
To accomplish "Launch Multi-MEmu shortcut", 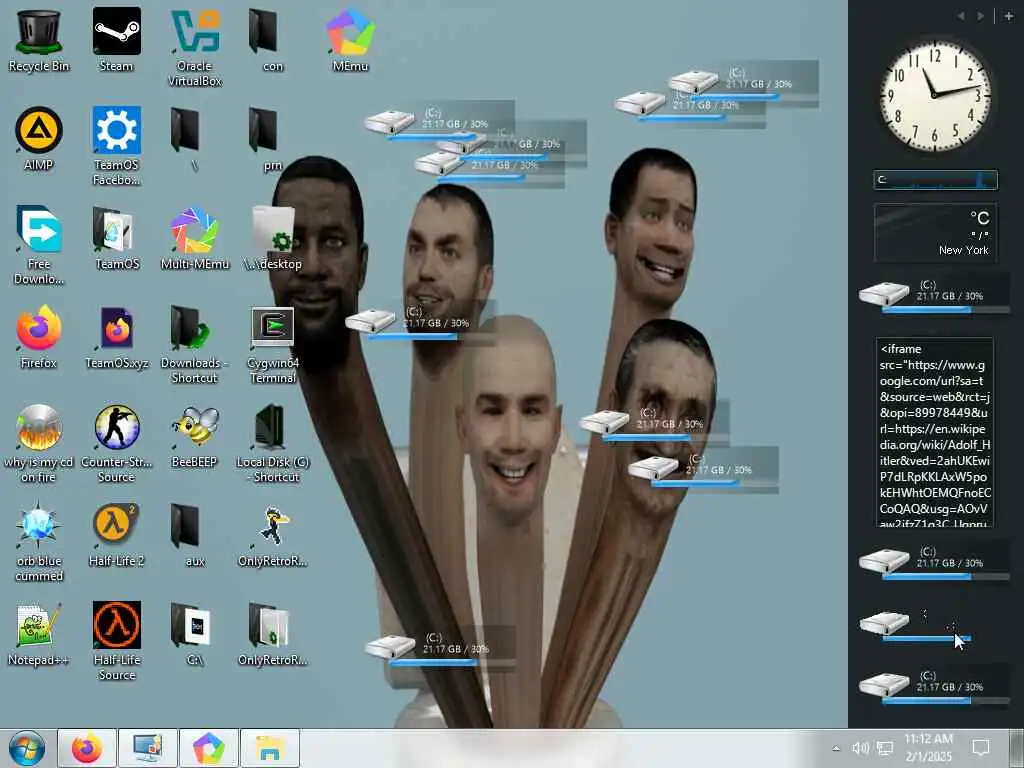I will click(x=195, y=238).
